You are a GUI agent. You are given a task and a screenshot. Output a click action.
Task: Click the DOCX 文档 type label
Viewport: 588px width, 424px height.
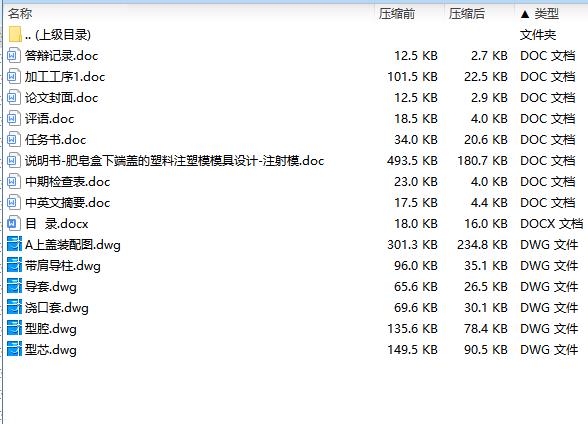coord(551,224)
